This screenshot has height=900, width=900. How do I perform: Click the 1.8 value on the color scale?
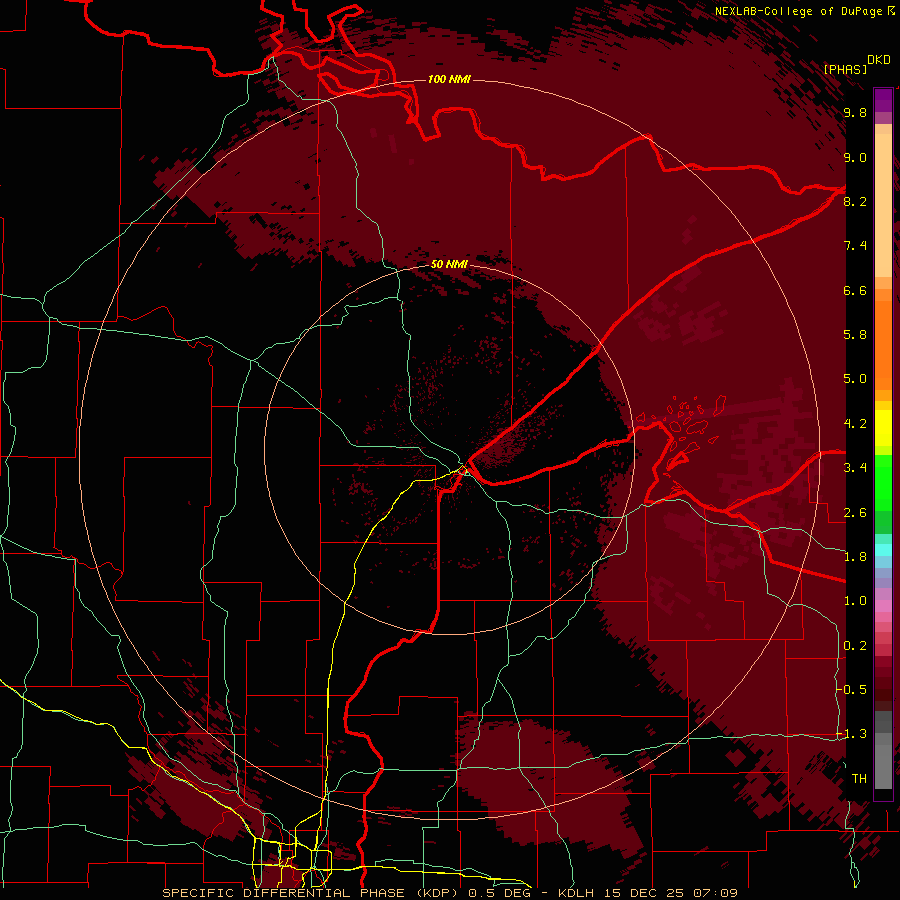[855, 557]
